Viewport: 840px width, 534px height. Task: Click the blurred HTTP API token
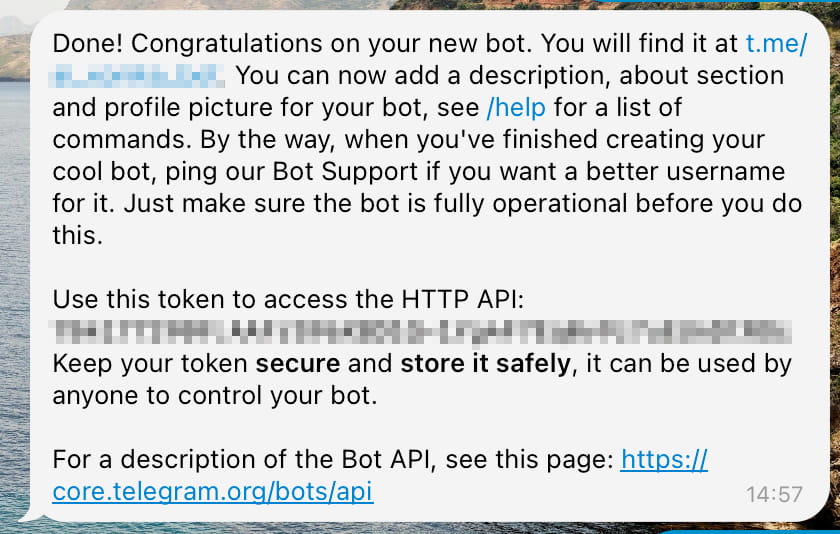click(x=420, y=330)
